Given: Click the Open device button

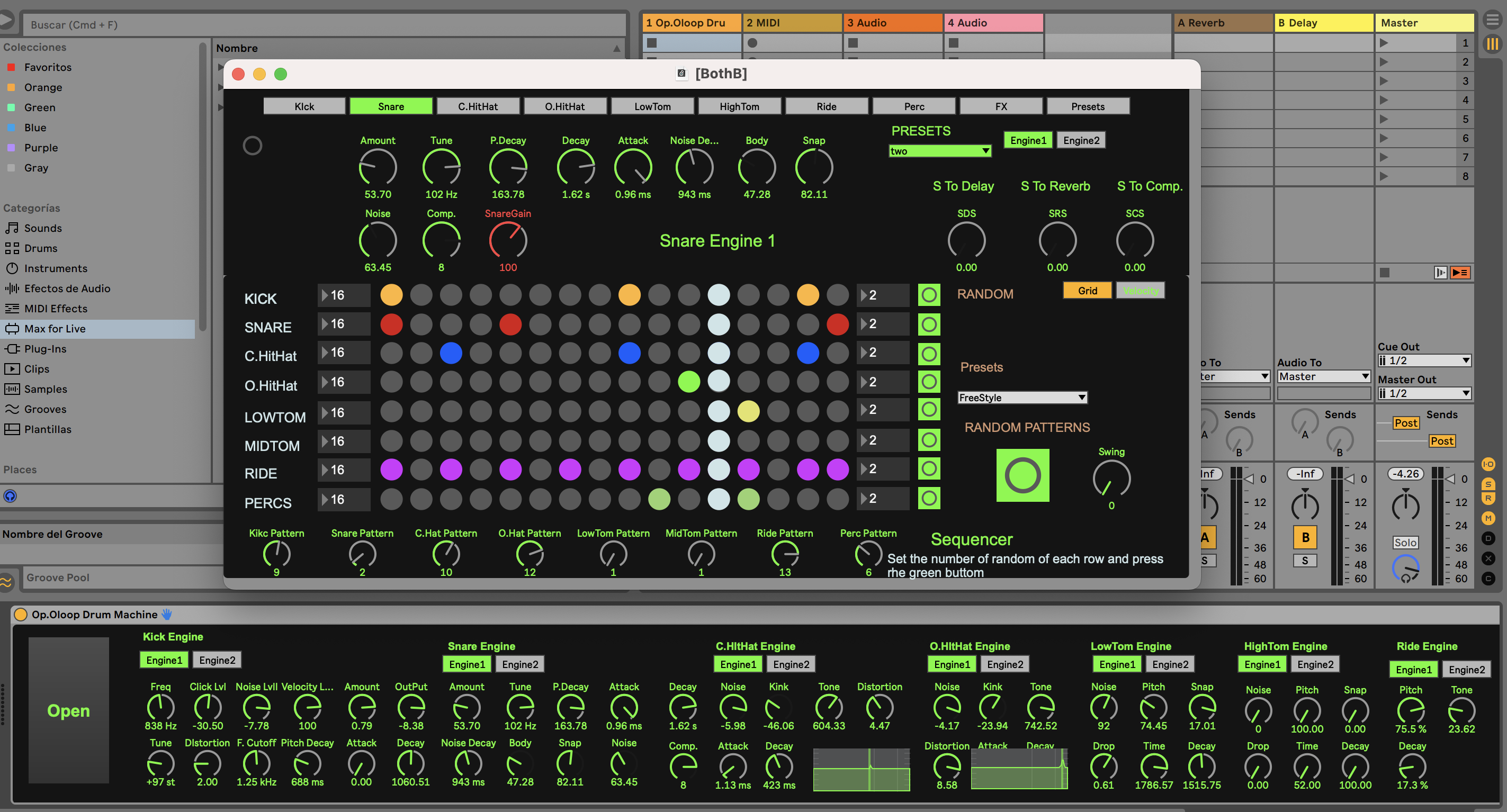Looking at the screenshot, I should (68, 710).
